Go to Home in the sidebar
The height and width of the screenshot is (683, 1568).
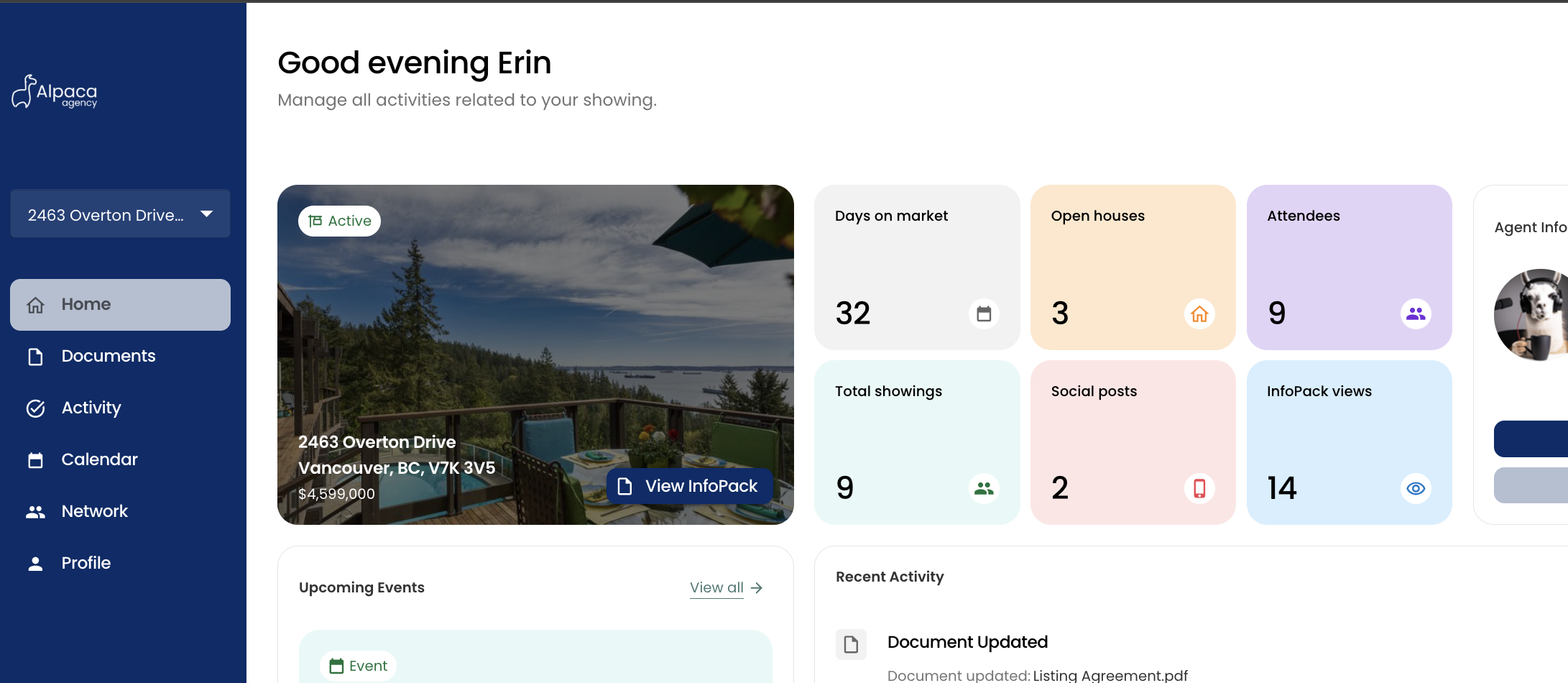click(x=120, y=305)
